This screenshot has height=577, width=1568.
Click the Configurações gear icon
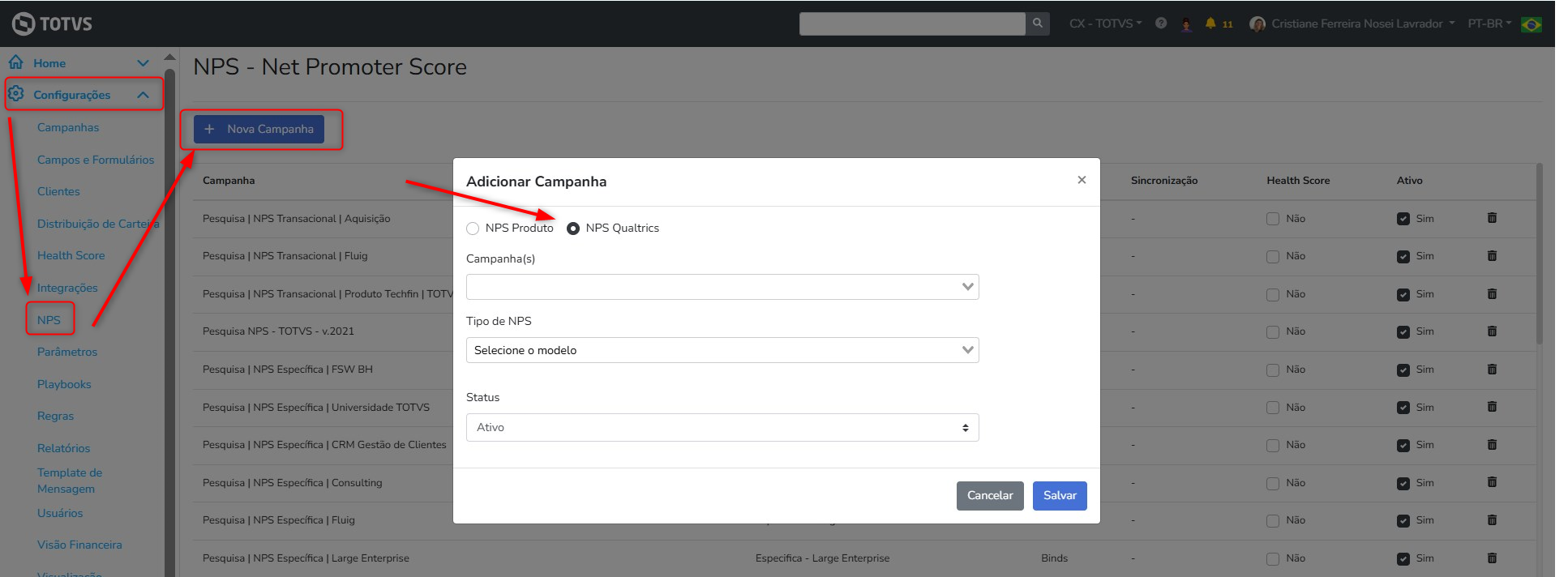16,94
